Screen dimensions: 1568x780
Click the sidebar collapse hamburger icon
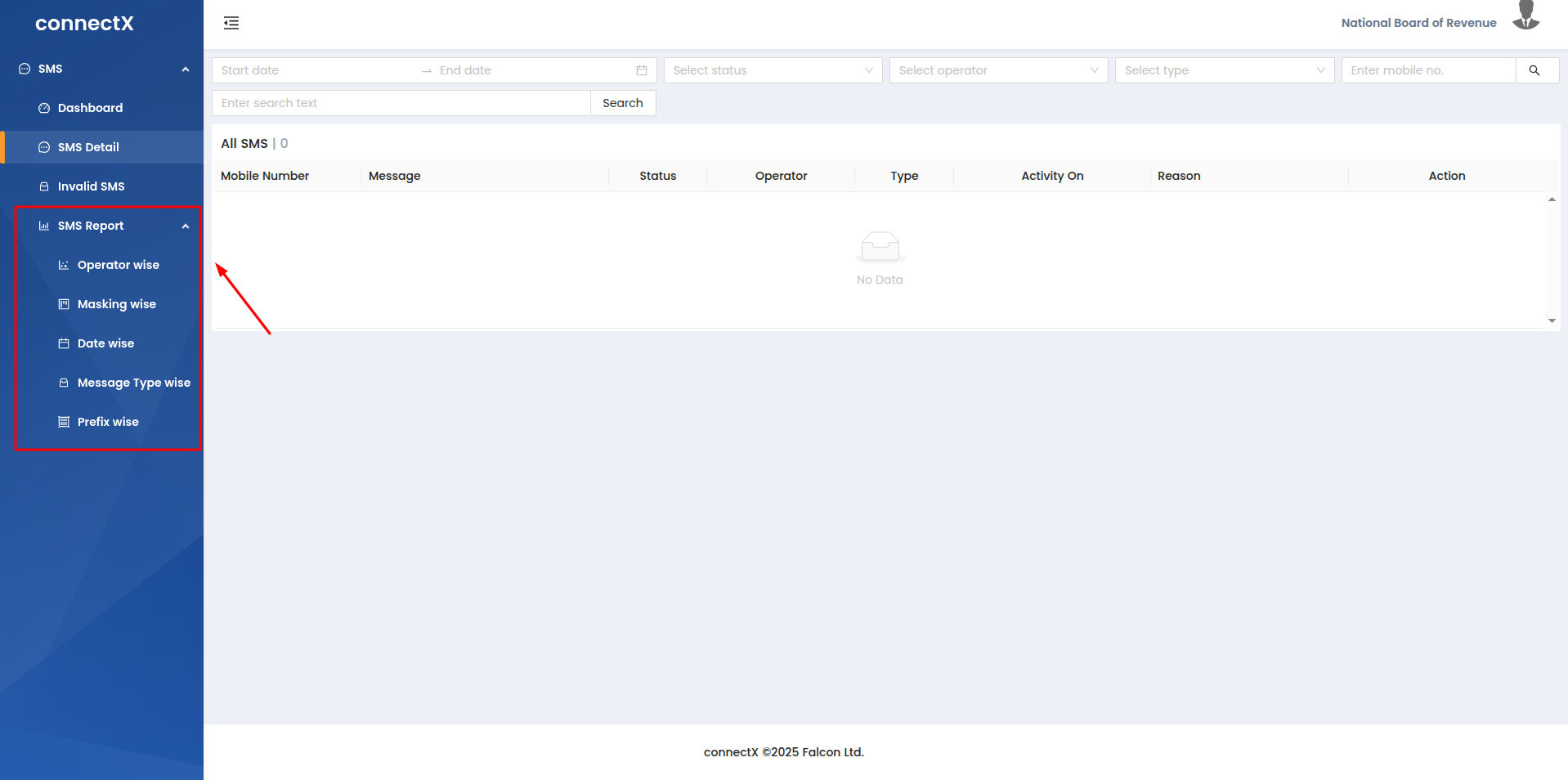231,23
